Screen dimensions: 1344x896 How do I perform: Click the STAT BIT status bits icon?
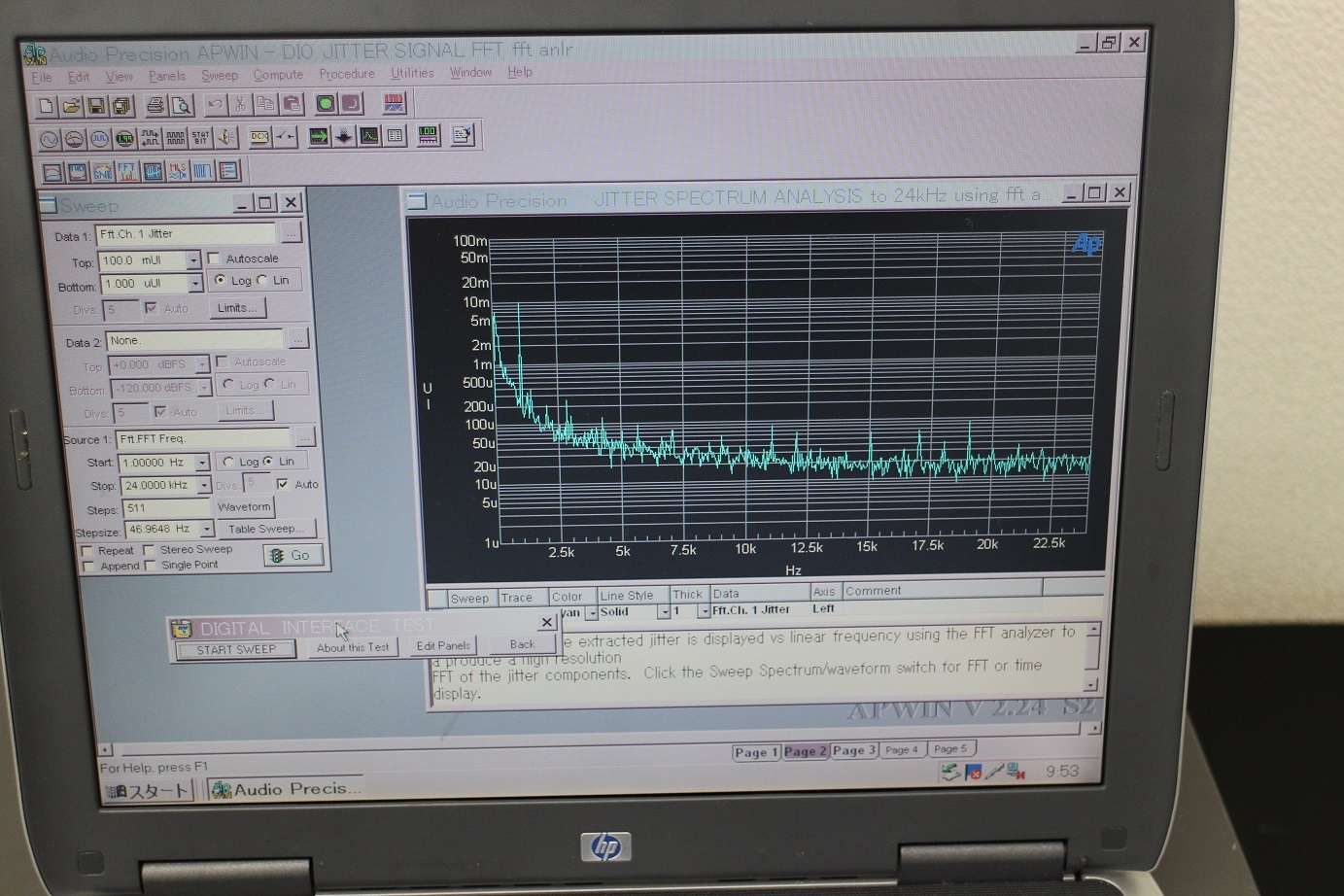[200, 138]
